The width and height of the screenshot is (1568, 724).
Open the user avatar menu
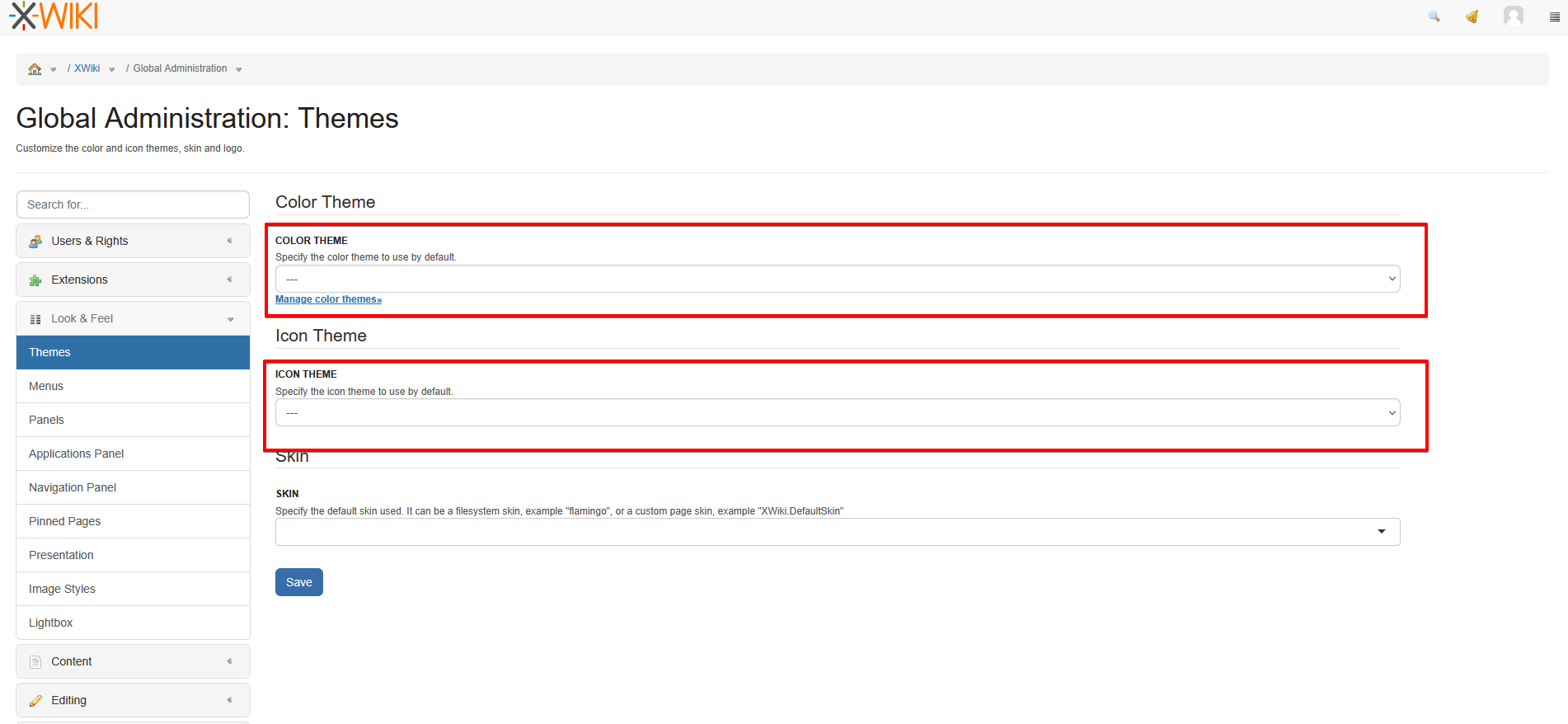[1514, 16]
